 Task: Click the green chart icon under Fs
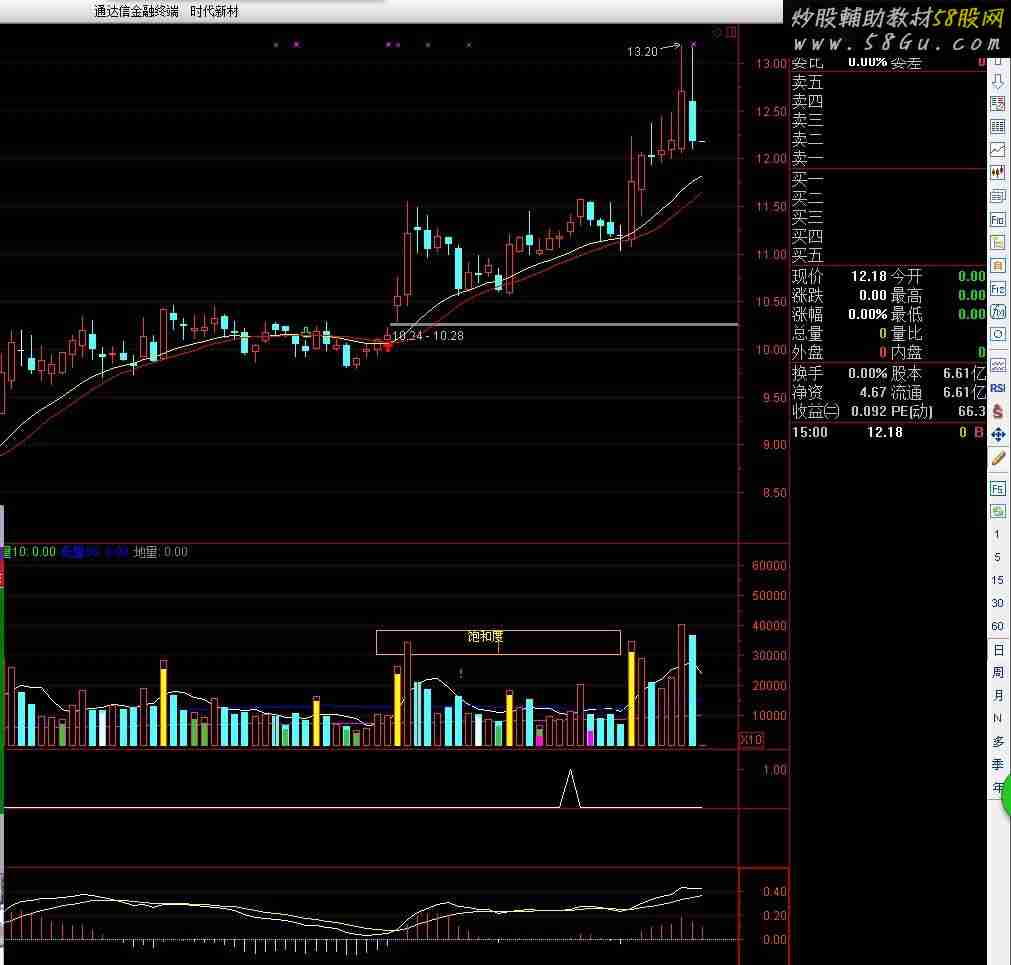(x=997, y=512)
